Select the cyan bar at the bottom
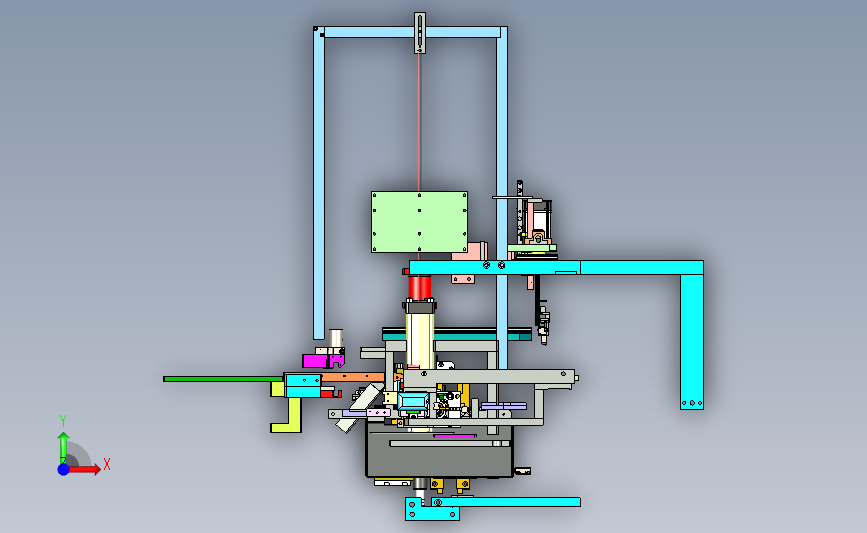Viewport: 867px width, 533px height. (506, 502)
